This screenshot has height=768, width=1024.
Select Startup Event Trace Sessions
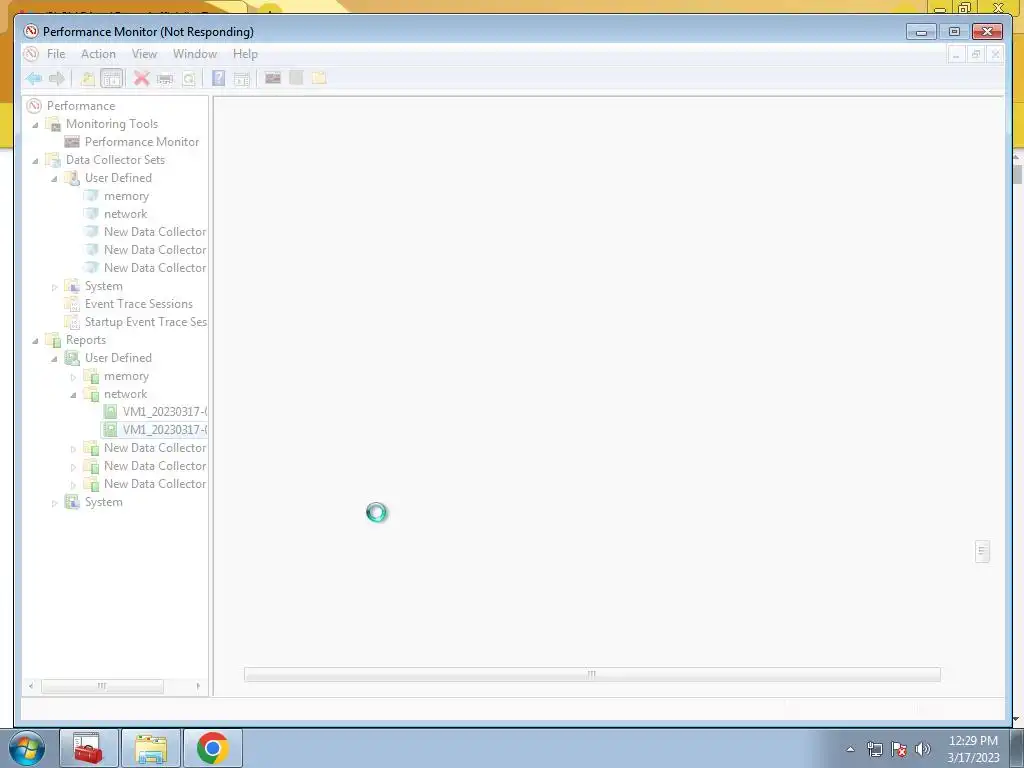point(146,322)
